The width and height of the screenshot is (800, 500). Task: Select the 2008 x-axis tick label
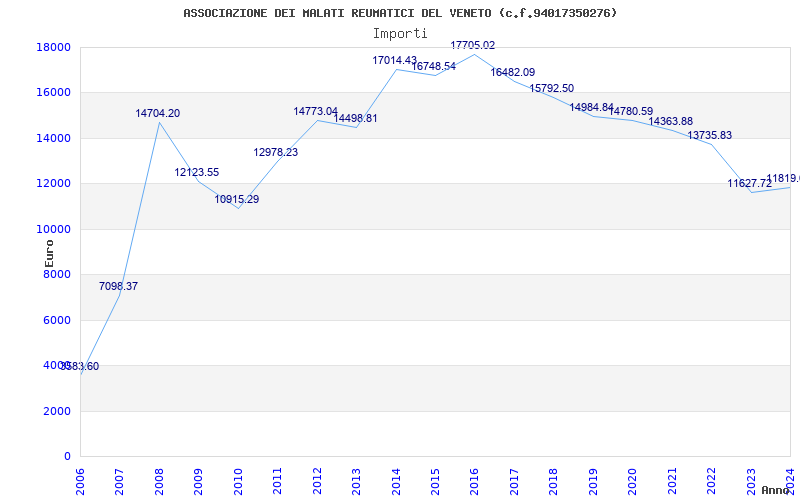[x=159, y=477]
